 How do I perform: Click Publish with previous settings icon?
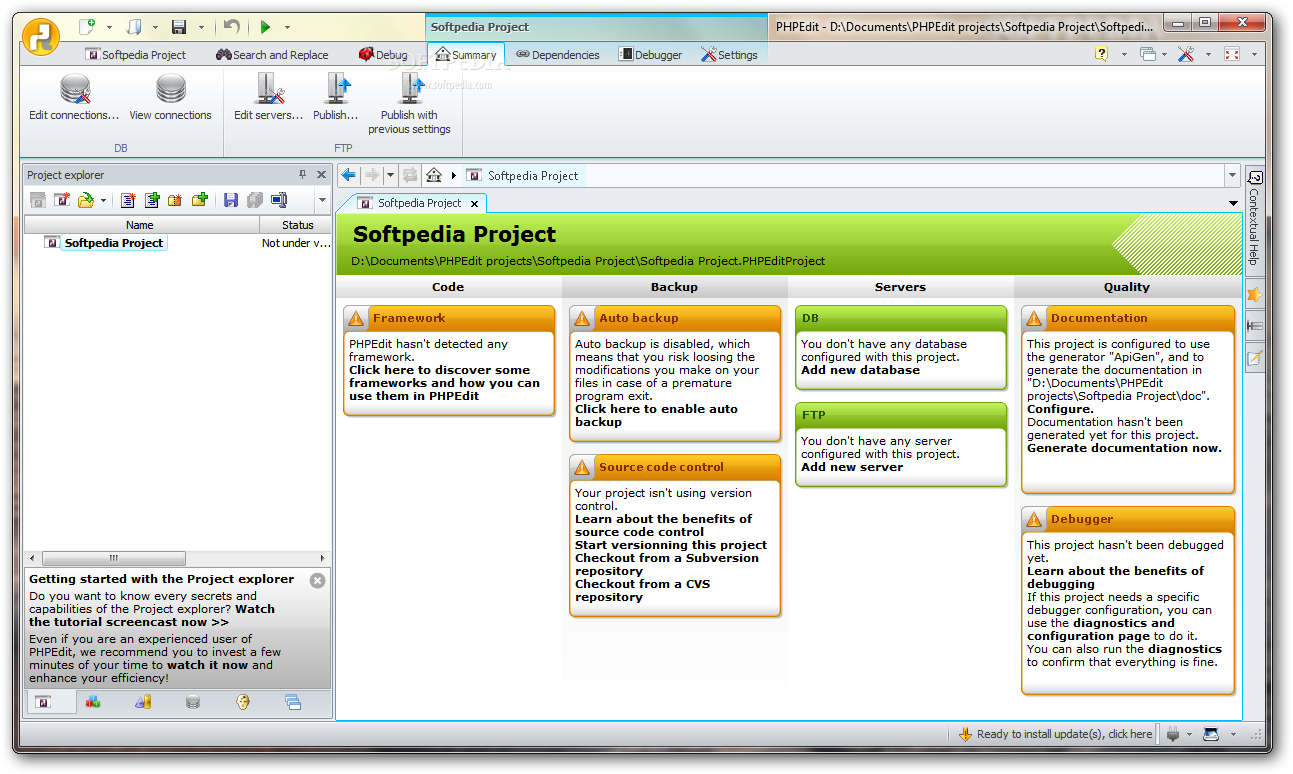click(x=410, y=90)
